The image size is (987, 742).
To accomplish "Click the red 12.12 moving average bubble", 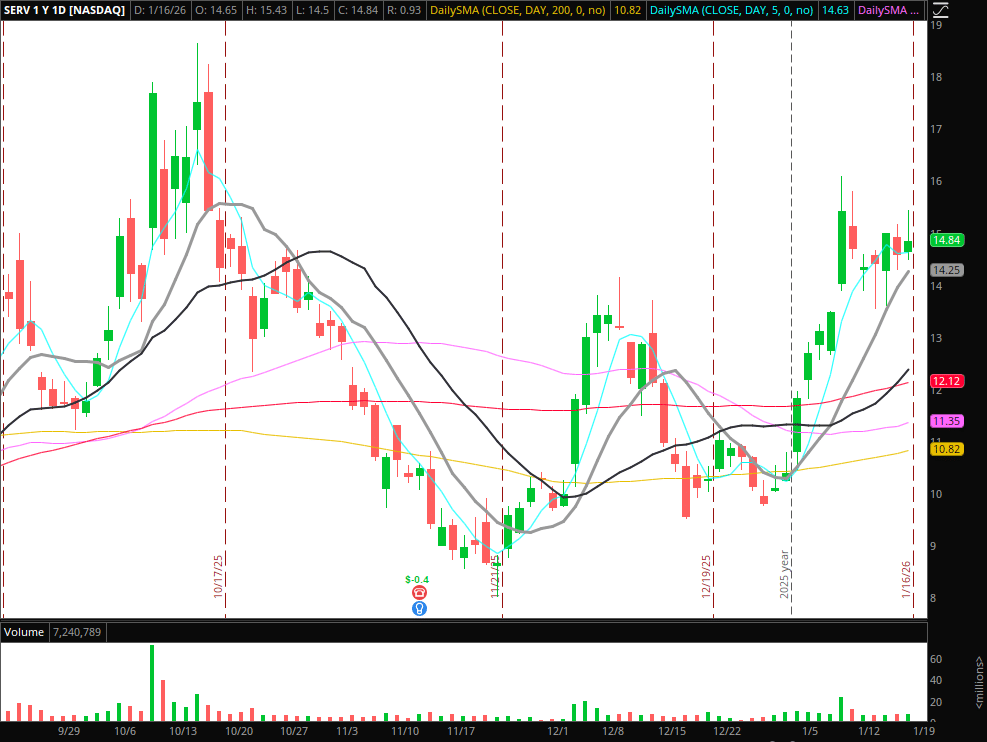I will (x=946, y=381).
